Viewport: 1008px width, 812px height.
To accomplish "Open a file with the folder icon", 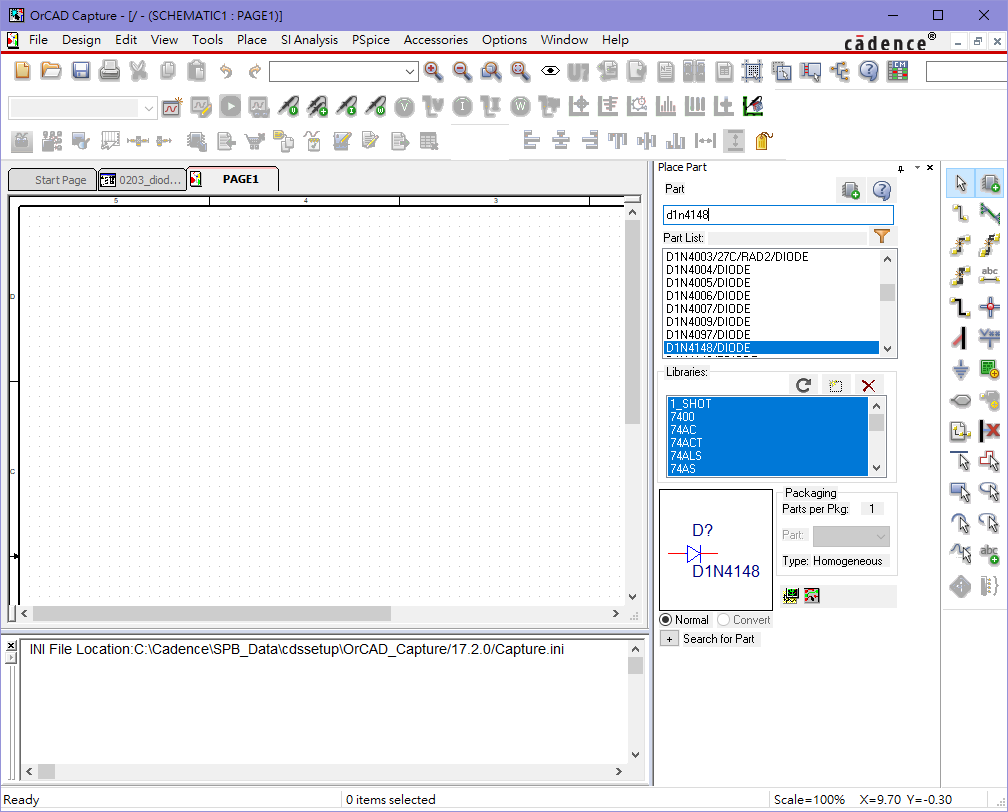I will click(x=51, y=71).
